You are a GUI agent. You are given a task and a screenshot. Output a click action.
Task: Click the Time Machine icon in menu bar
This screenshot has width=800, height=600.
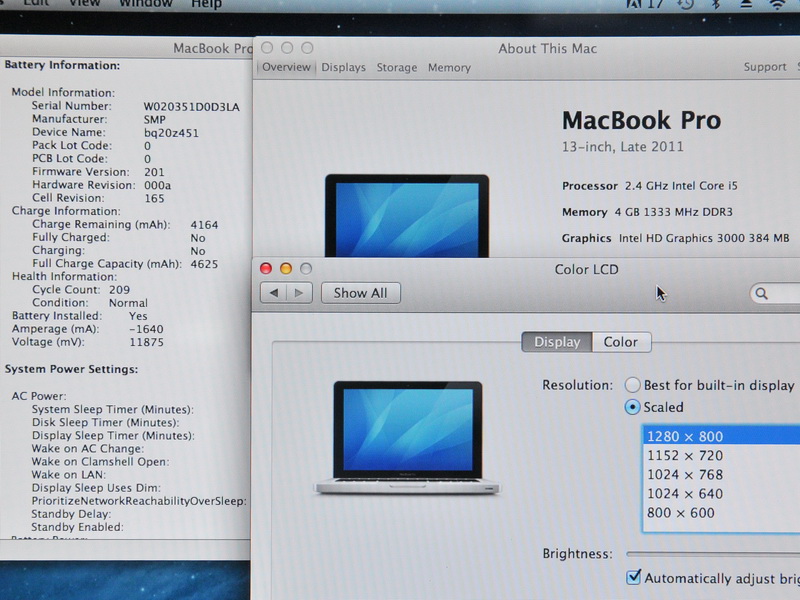pyautogui.click(x=686, y=4)
